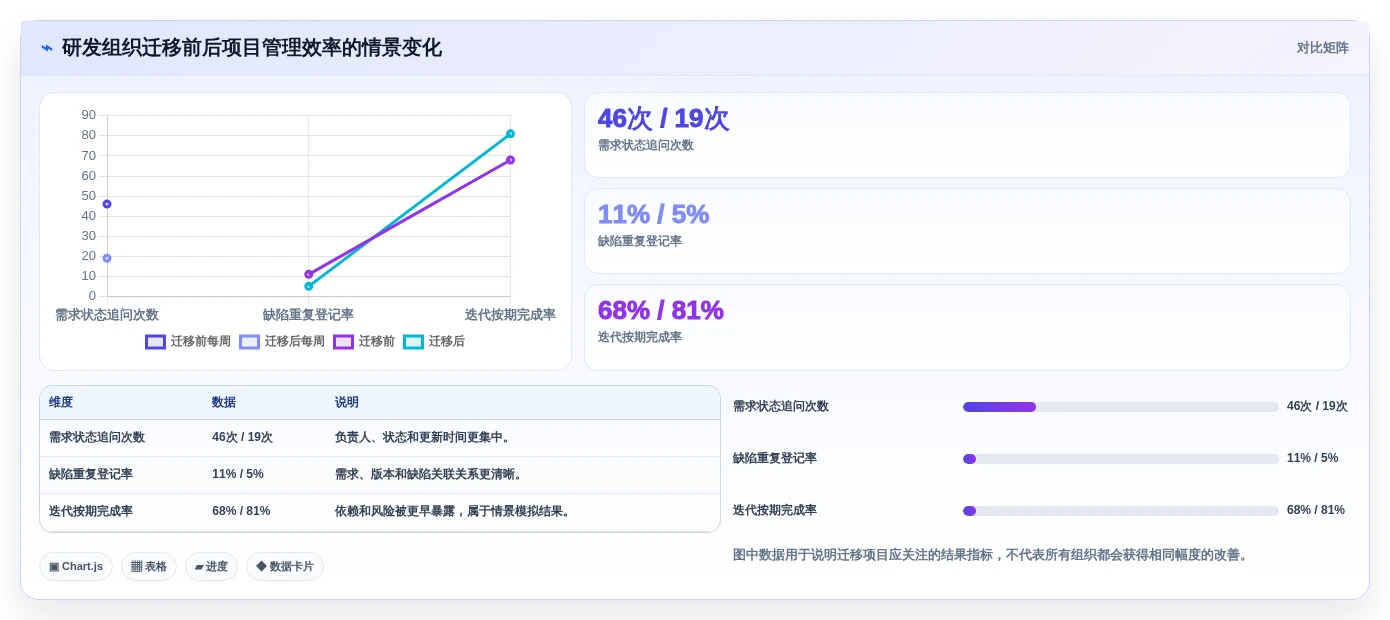Click the progress label 缺陷重复登记率
1390x620 pixels.
(775, 459)
